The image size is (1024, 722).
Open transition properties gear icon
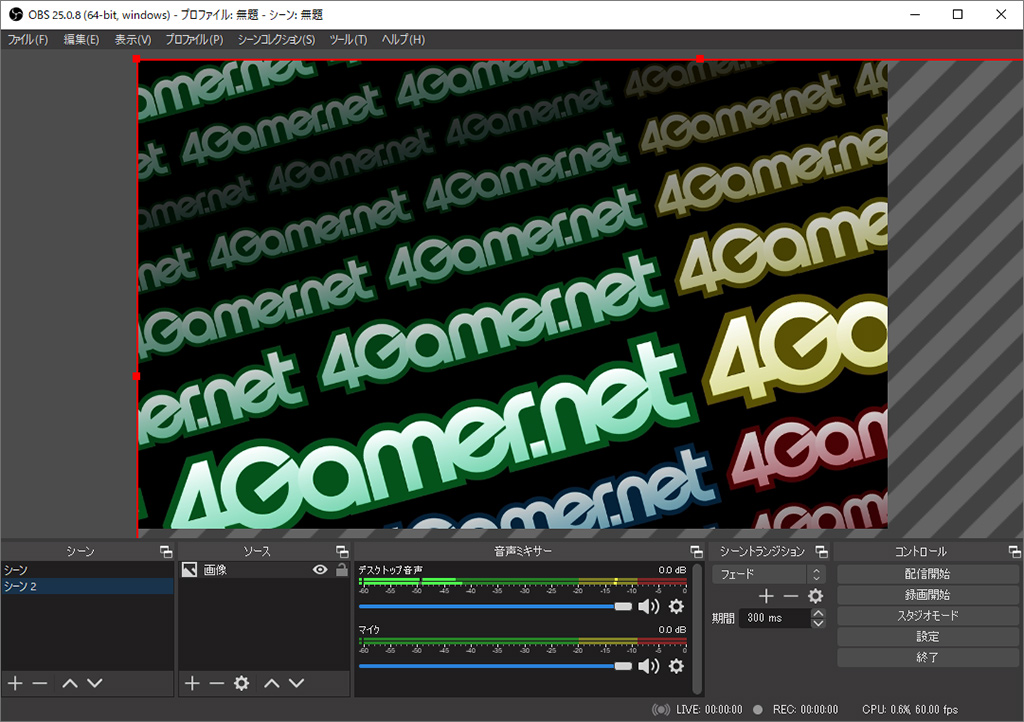point(816,596)
